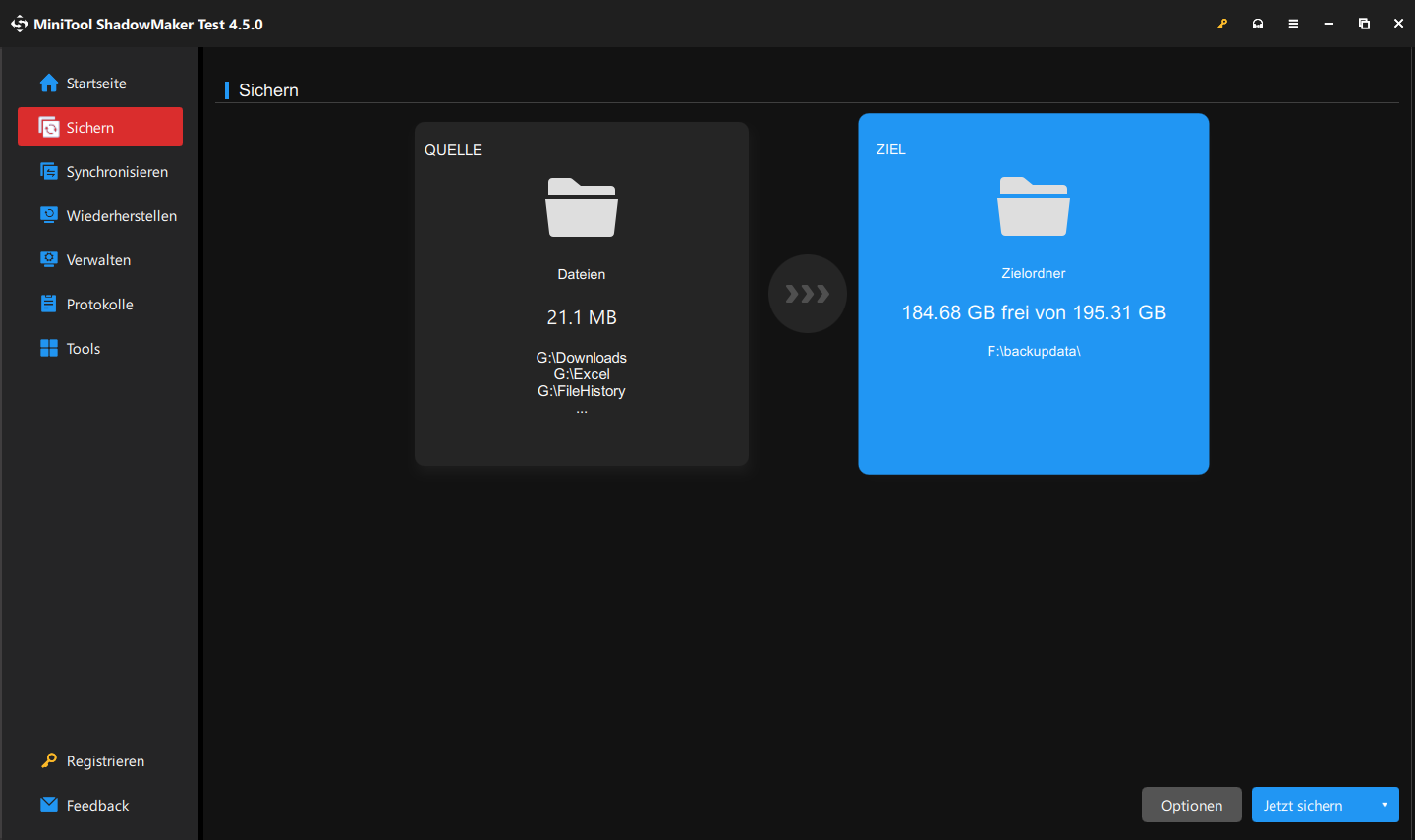Click the G:\Downloads source path
Viewport: 1415px width, 840px height.
pos(582,358)
